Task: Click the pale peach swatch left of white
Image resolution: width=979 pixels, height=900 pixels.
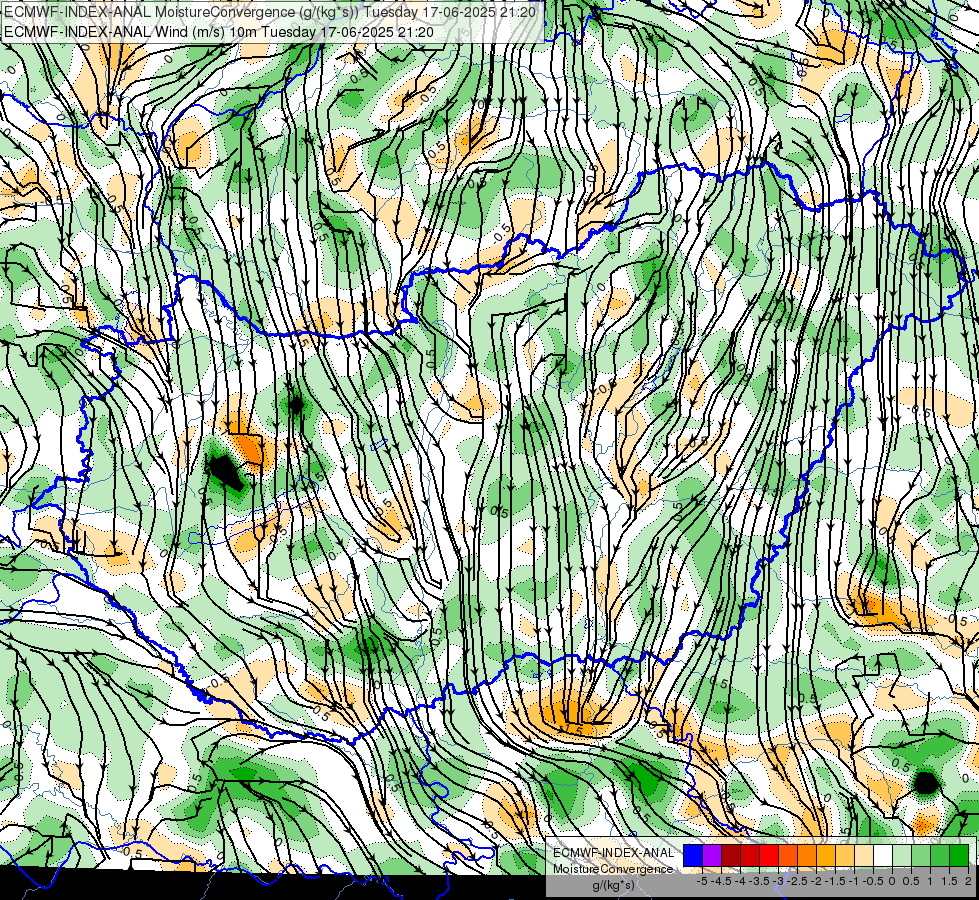Action: coord(864,856)
